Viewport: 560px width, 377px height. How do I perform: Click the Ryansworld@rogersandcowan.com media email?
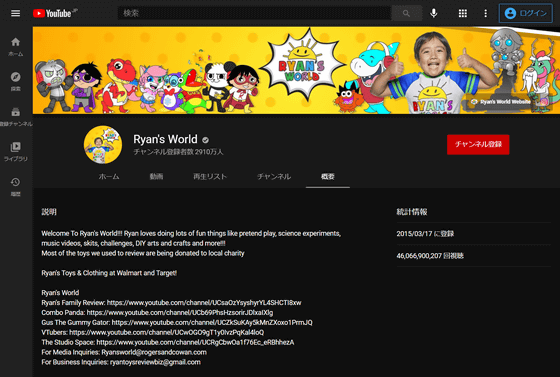point(154,352)
